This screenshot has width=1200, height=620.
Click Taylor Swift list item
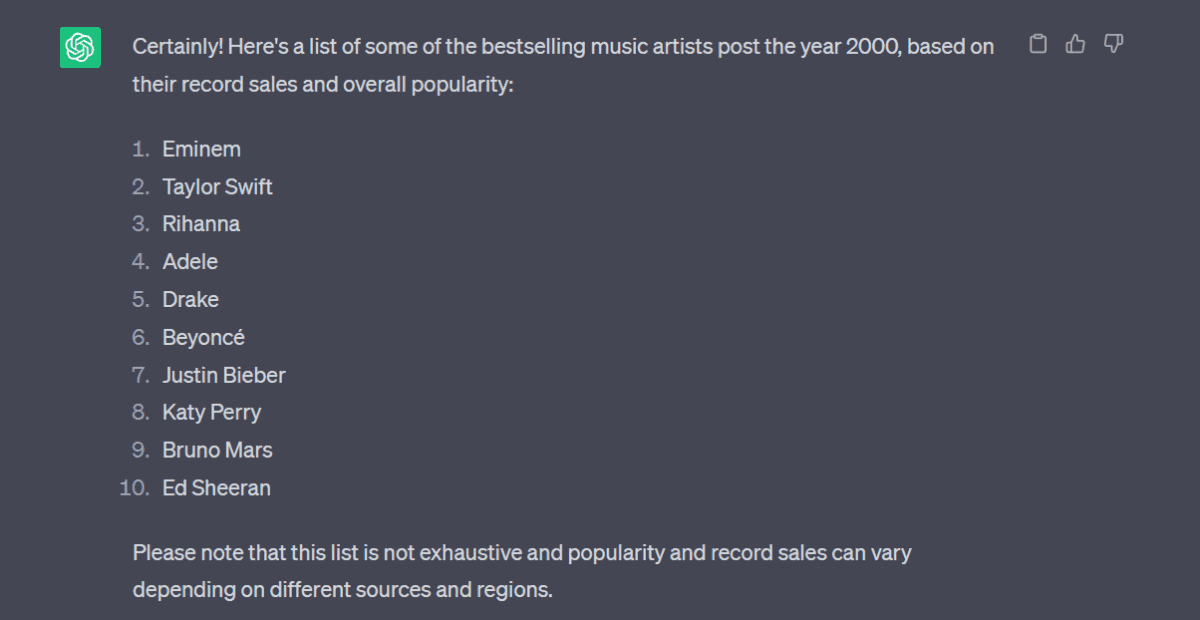(218, 187)
